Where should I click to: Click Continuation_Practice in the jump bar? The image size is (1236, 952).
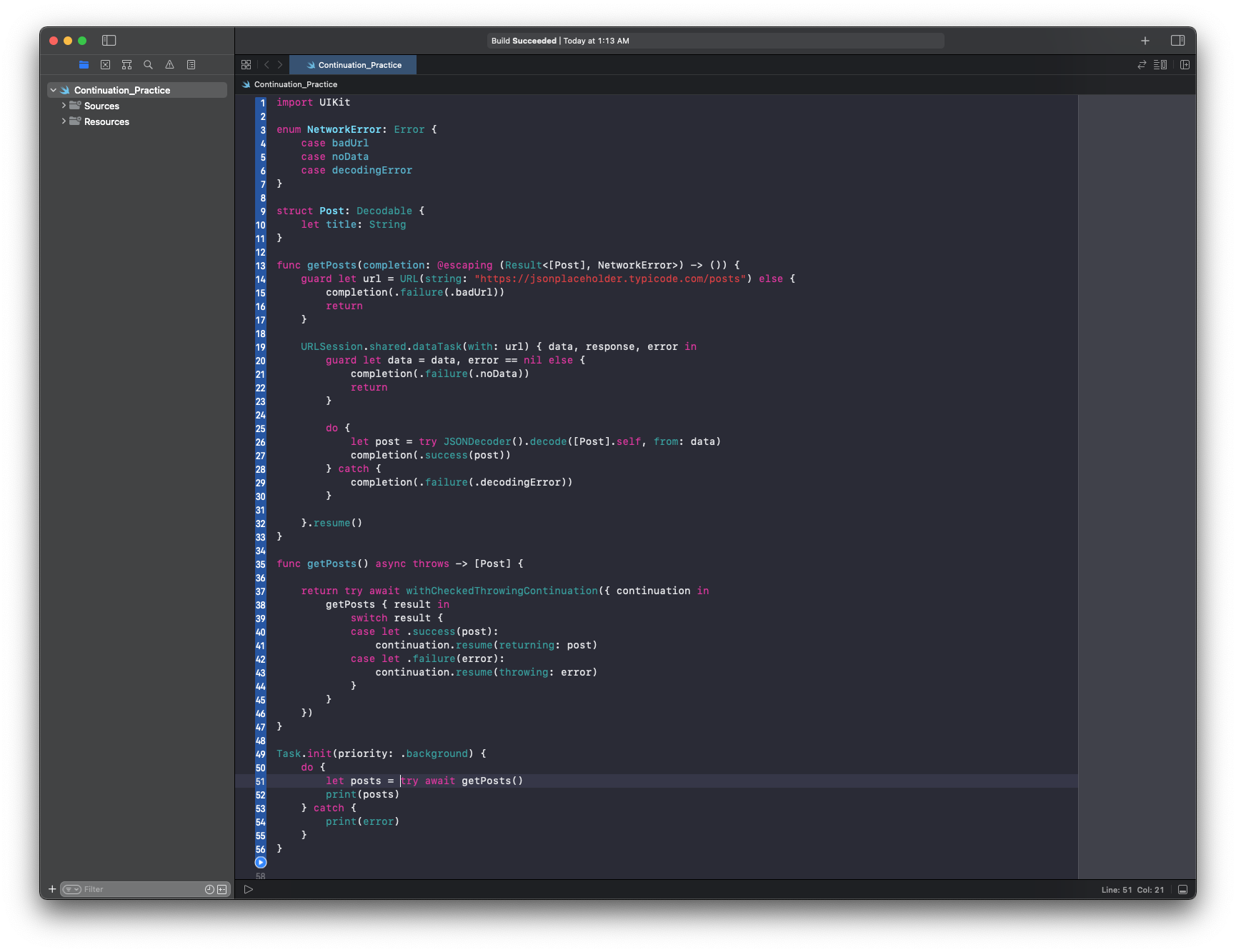[295, 84]
